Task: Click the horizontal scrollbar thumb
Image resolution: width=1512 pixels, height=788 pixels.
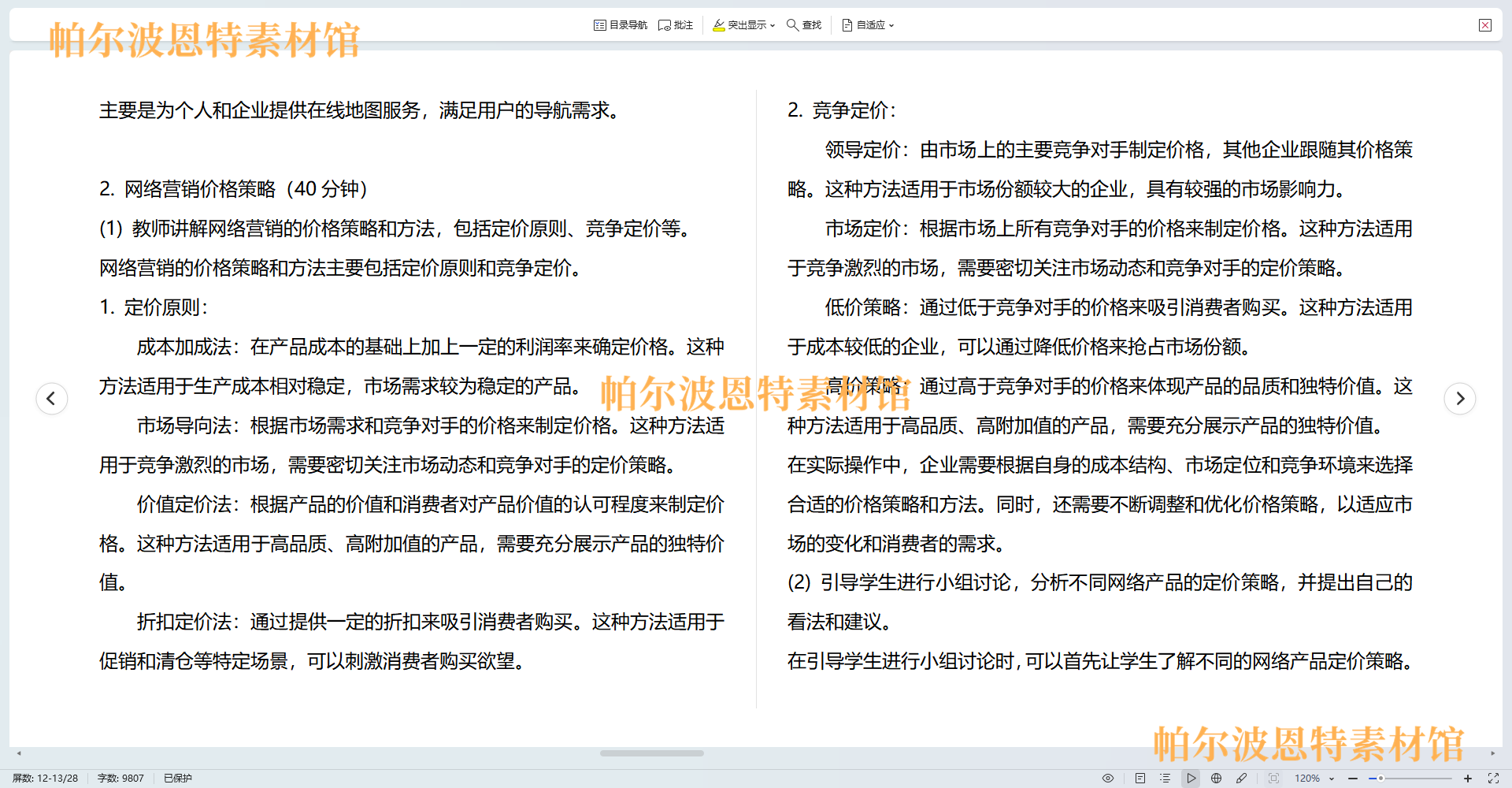Action: pyautogui.click(x=652, y=753)
